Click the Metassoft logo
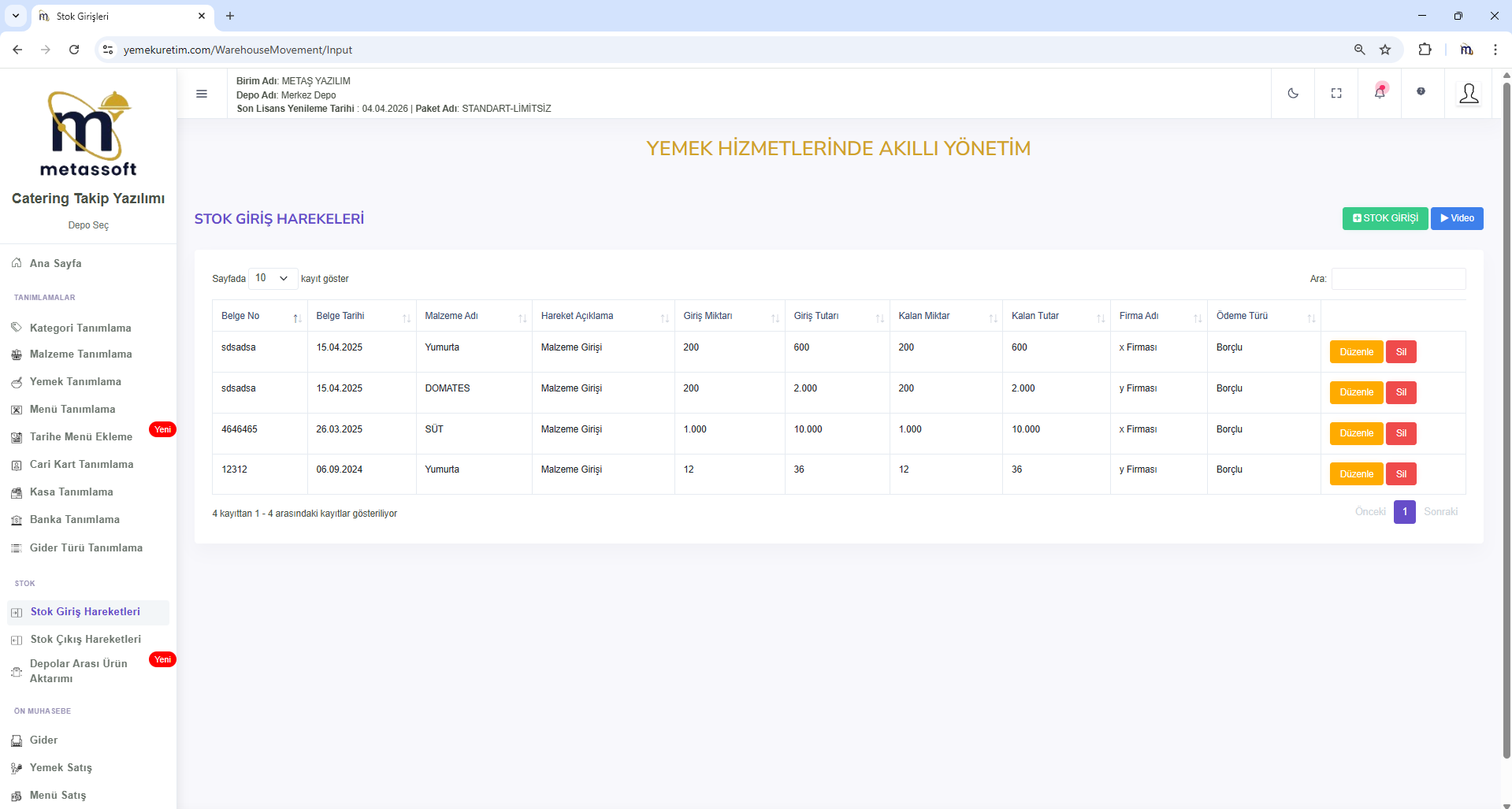 point(88,134)
